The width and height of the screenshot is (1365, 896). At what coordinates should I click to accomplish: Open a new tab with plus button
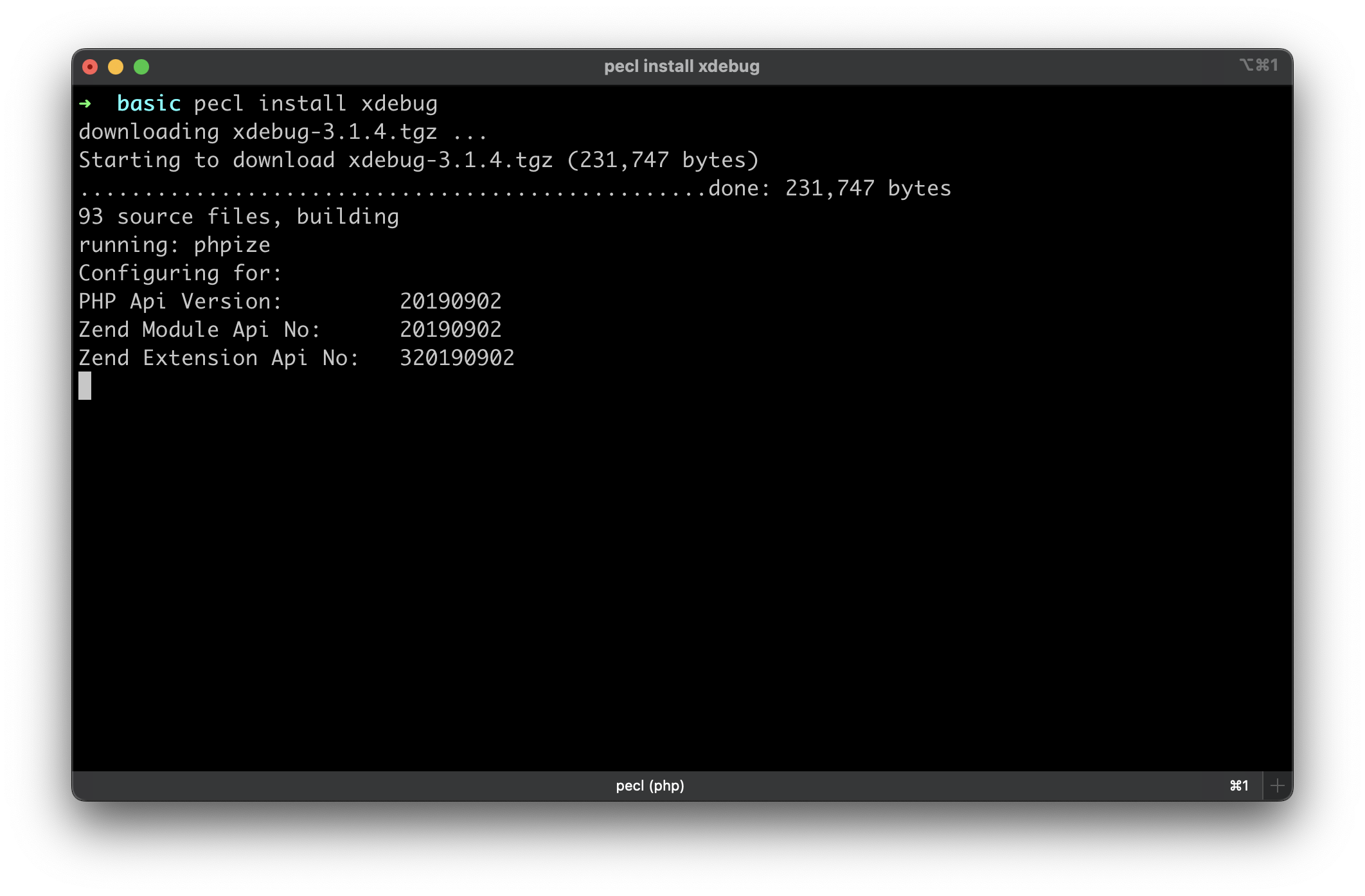click(x=1278, y=785)
